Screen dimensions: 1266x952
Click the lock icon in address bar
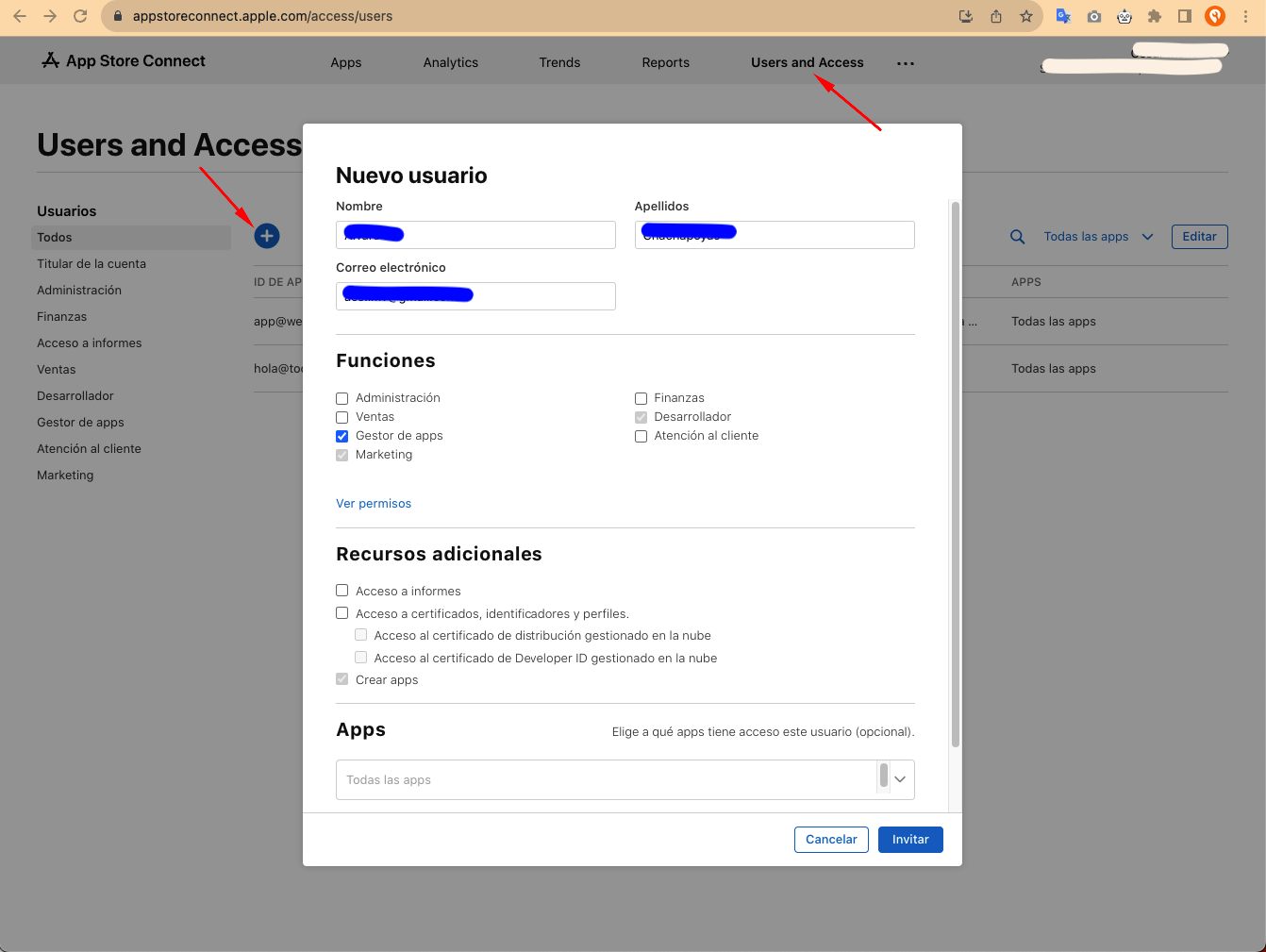click(x=118, y=16)
